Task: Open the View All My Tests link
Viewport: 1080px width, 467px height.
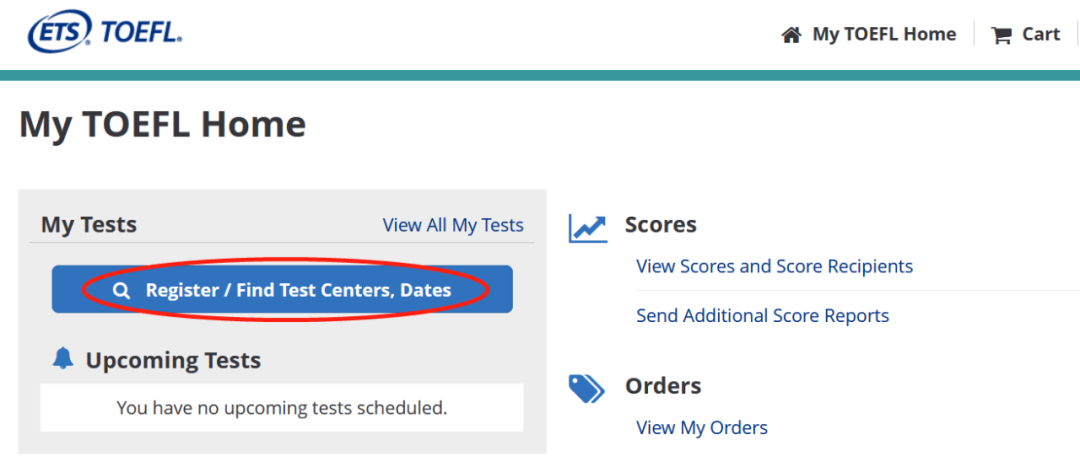Action: pyautogui.click(x=453, y=225)
